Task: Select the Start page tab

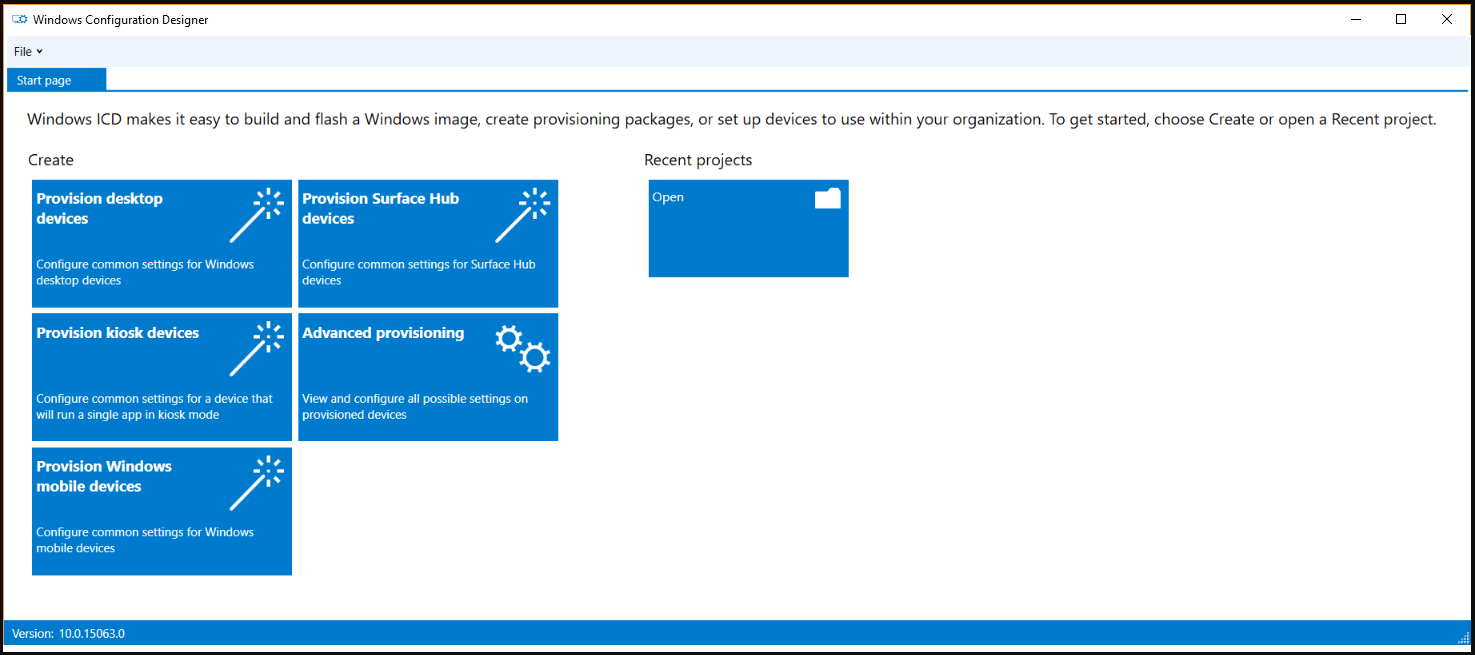Action: (x=56, y=80)
